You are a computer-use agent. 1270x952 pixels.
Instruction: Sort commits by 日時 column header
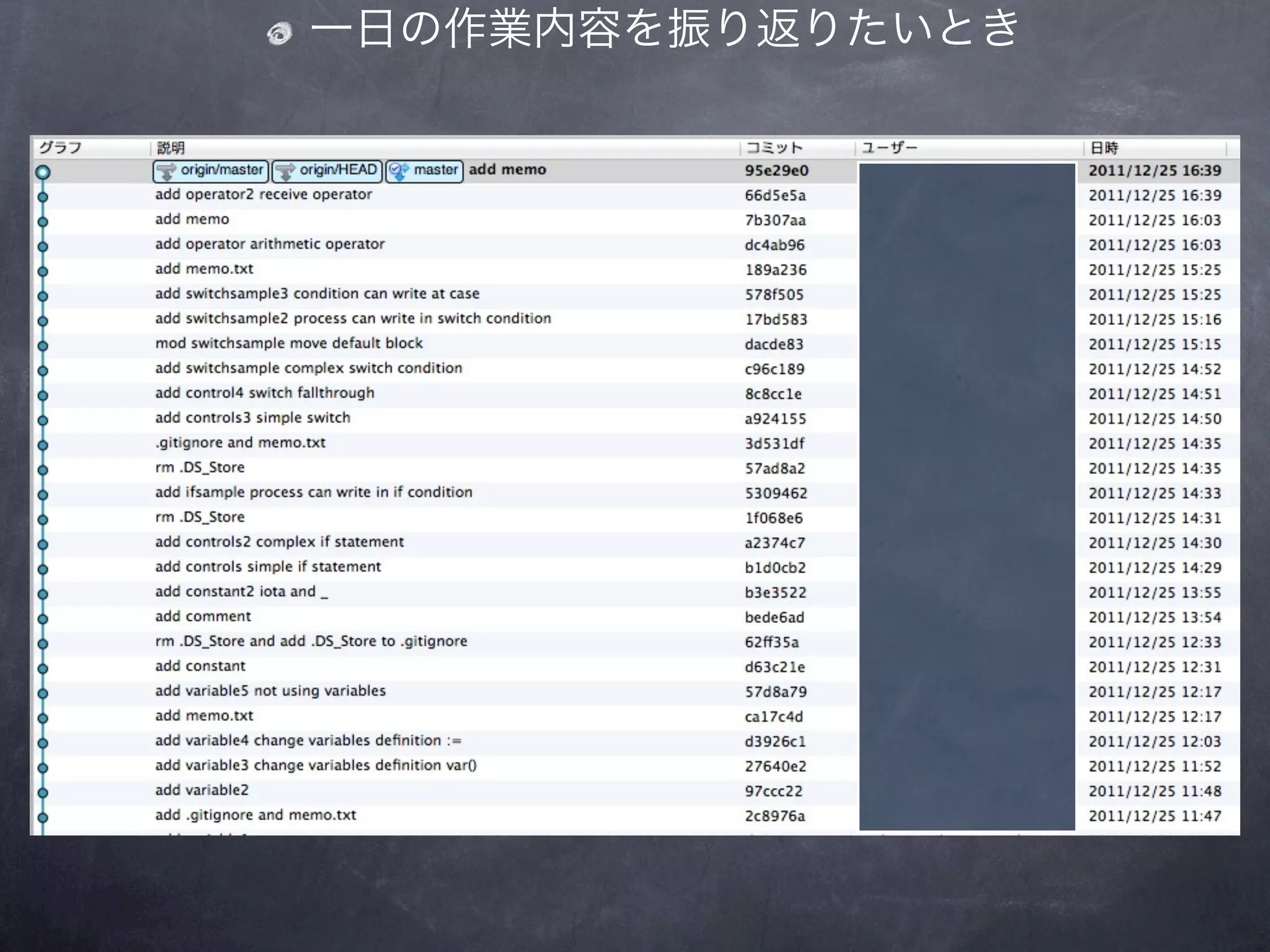click(x=1104, y=148)
